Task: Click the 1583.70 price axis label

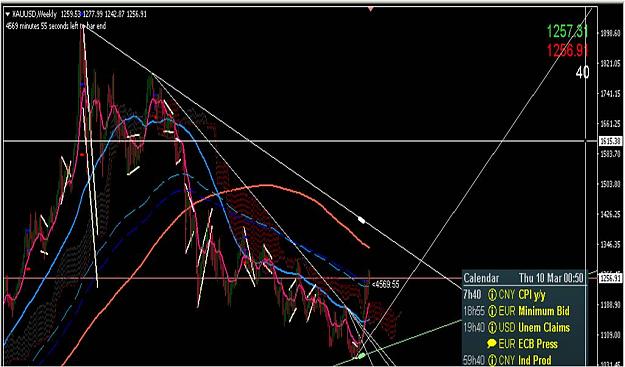Action: [x=609, y=153]
